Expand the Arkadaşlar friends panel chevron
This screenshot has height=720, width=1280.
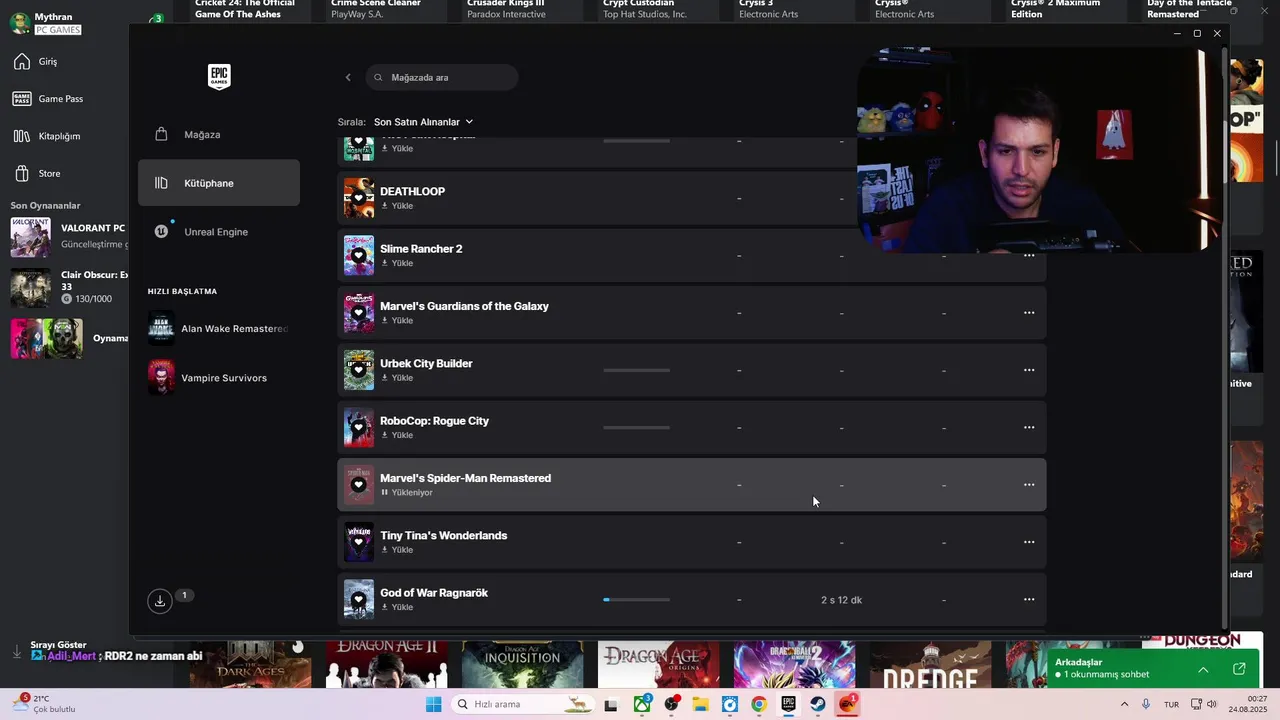pos(1203,669)
